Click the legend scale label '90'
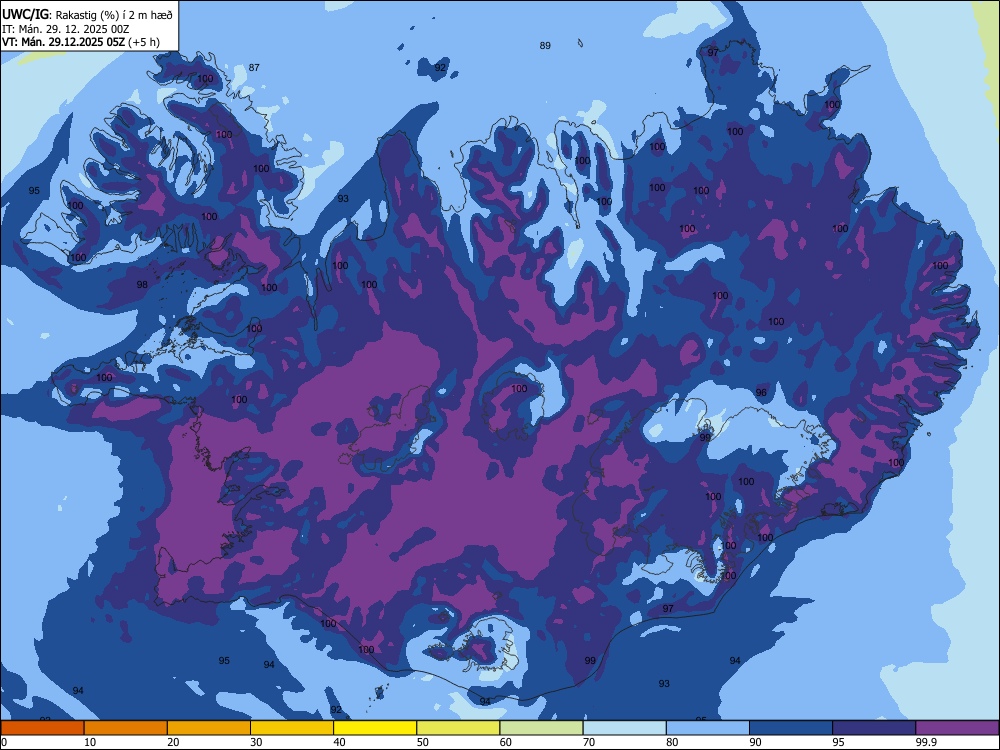This screenshot has width=1000, height=750. (756, 742)
